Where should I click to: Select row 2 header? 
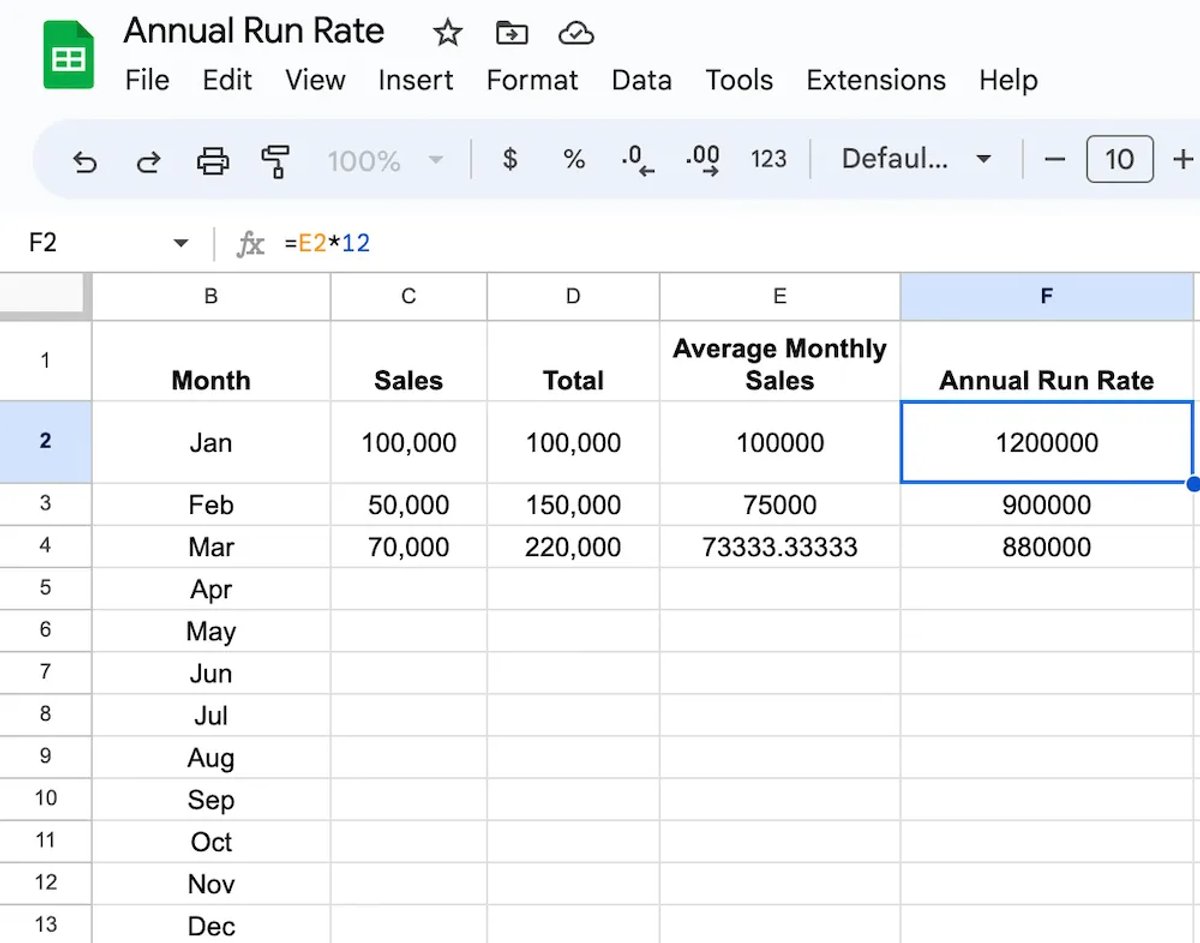[x=45, y=442]
